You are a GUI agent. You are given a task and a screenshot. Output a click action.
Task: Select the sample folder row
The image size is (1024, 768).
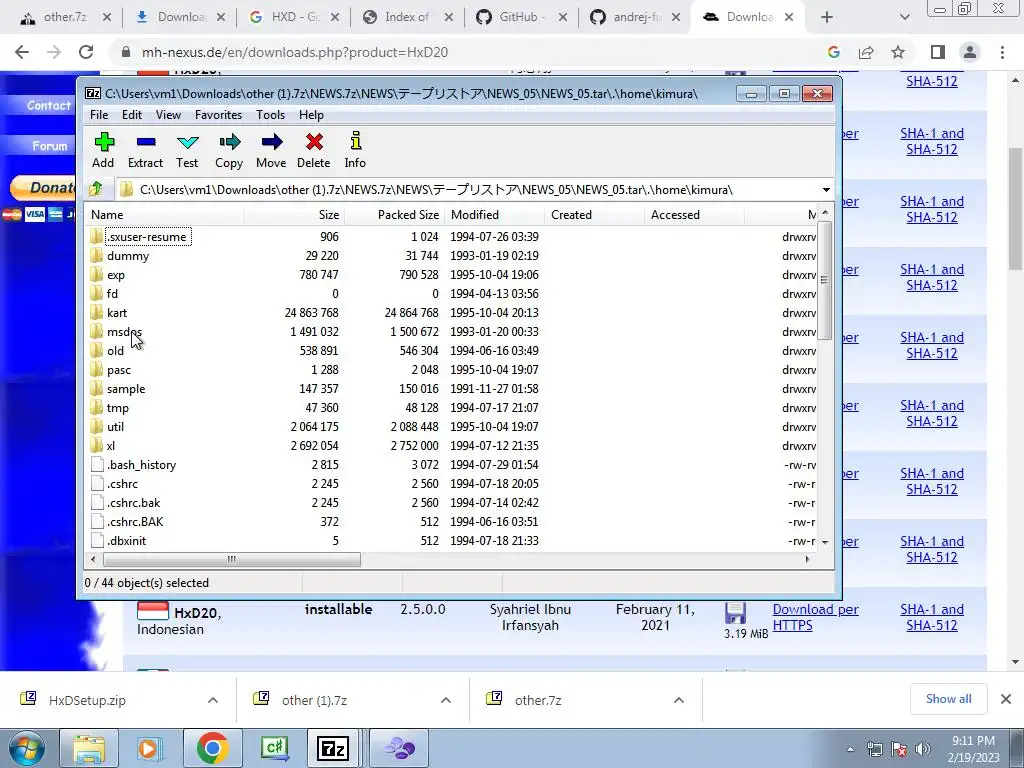pyautogui.click(x=452, y=389)
